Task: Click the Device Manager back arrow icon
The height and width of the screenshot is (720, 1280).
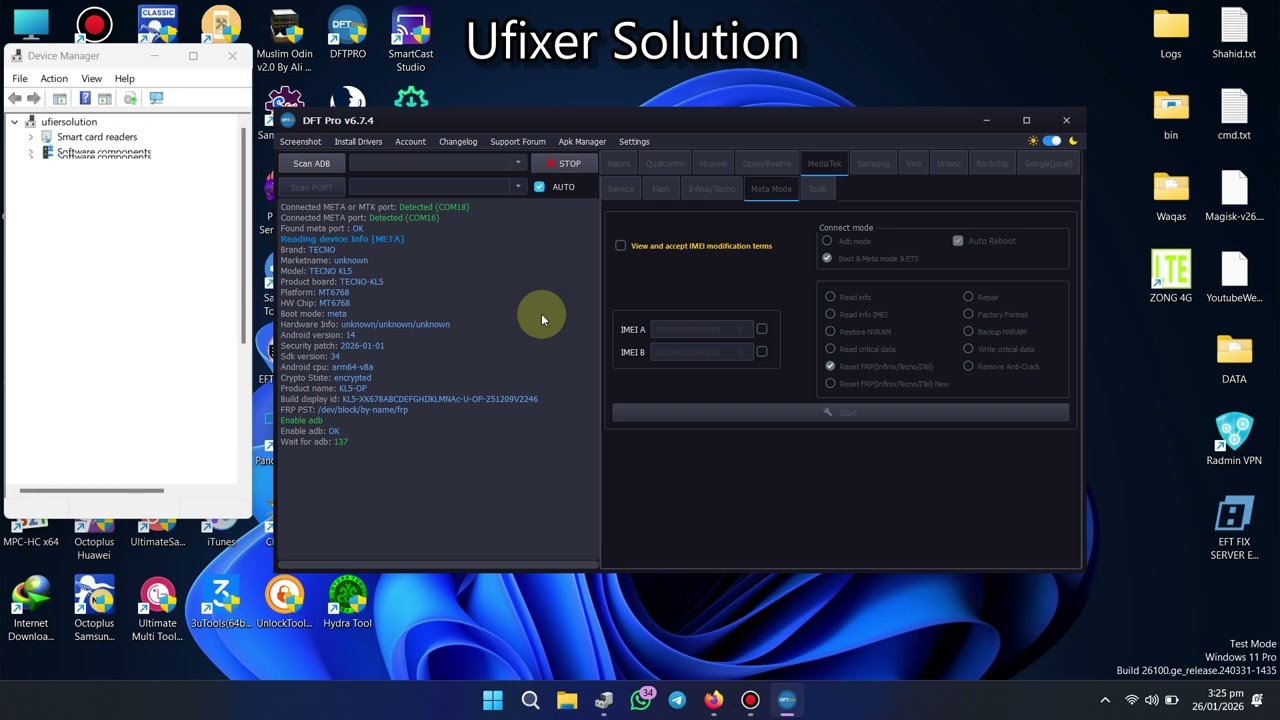Action: tap(15, 98)
